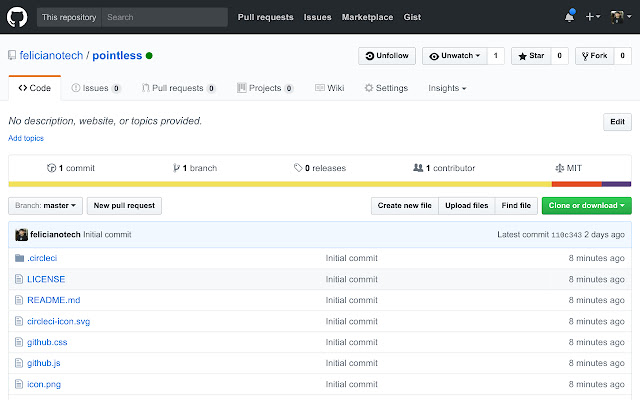Click felicianotech's commit author avatar
This screenshot has width=640, height=400.
click(x=21, y=235)
